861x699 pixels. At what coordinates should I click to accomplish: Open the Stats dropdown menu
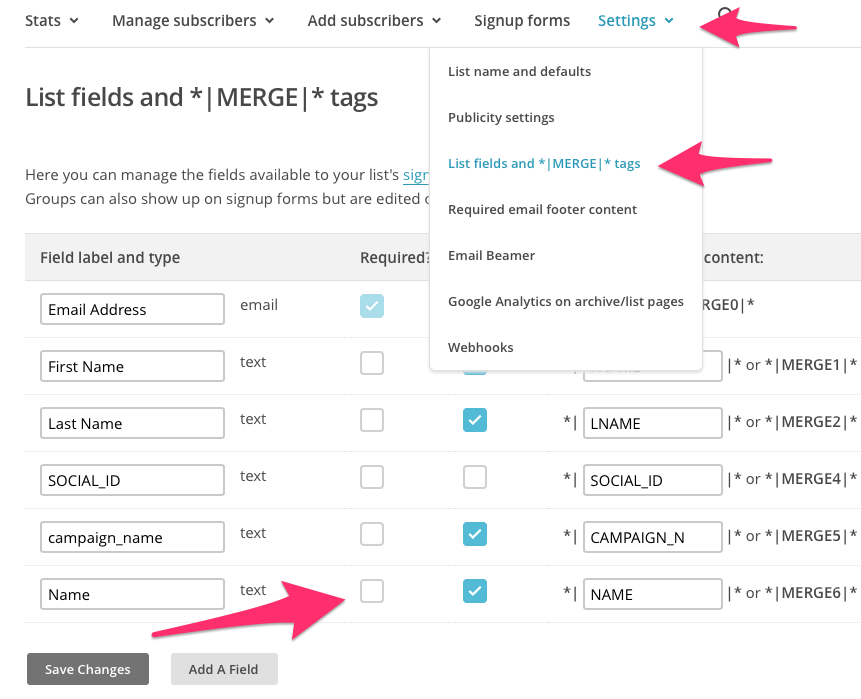[x=52, y=21]
